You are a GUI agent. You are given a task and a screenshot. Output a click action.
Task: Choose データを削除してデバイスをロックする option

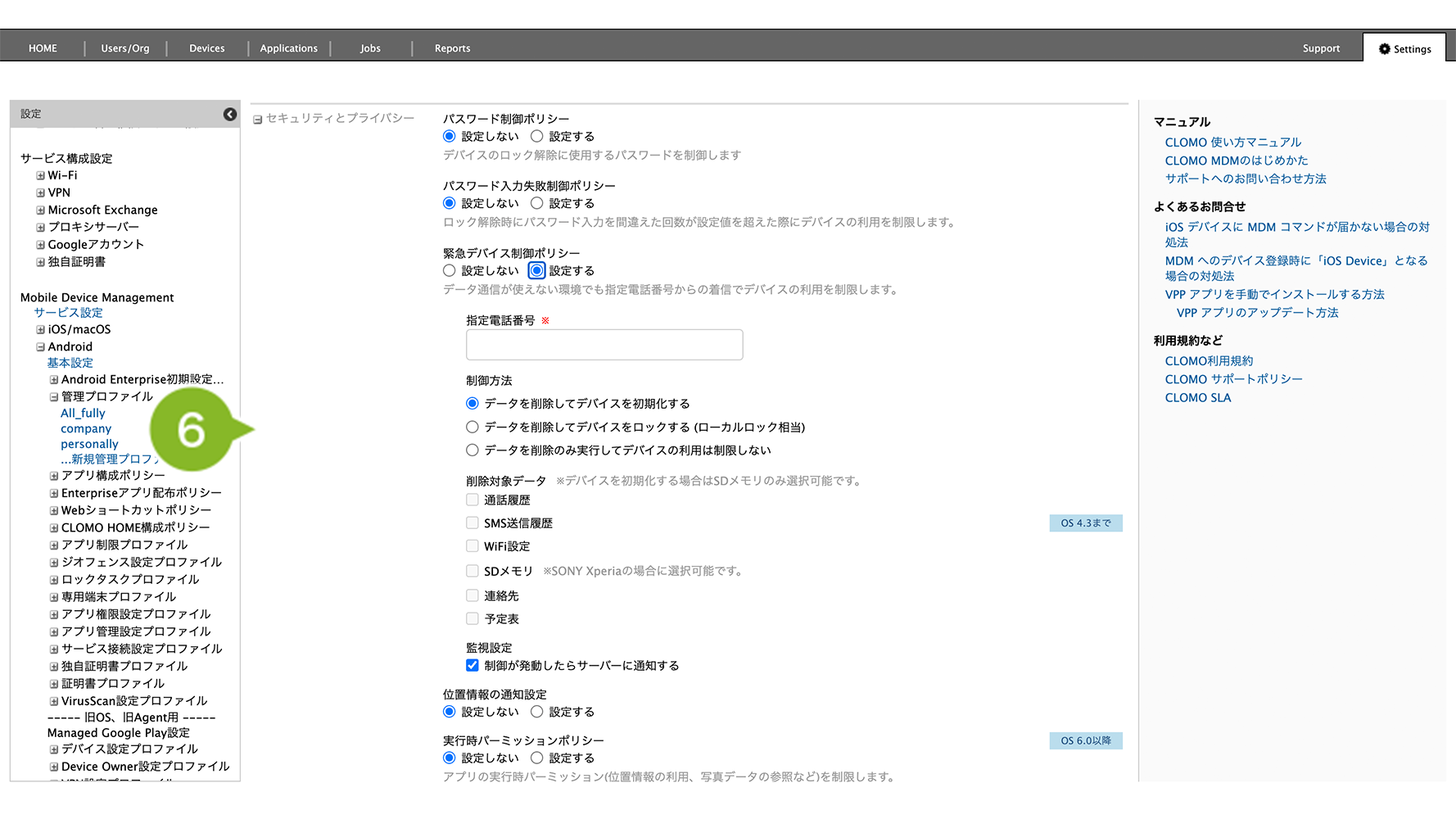point(473,428)
